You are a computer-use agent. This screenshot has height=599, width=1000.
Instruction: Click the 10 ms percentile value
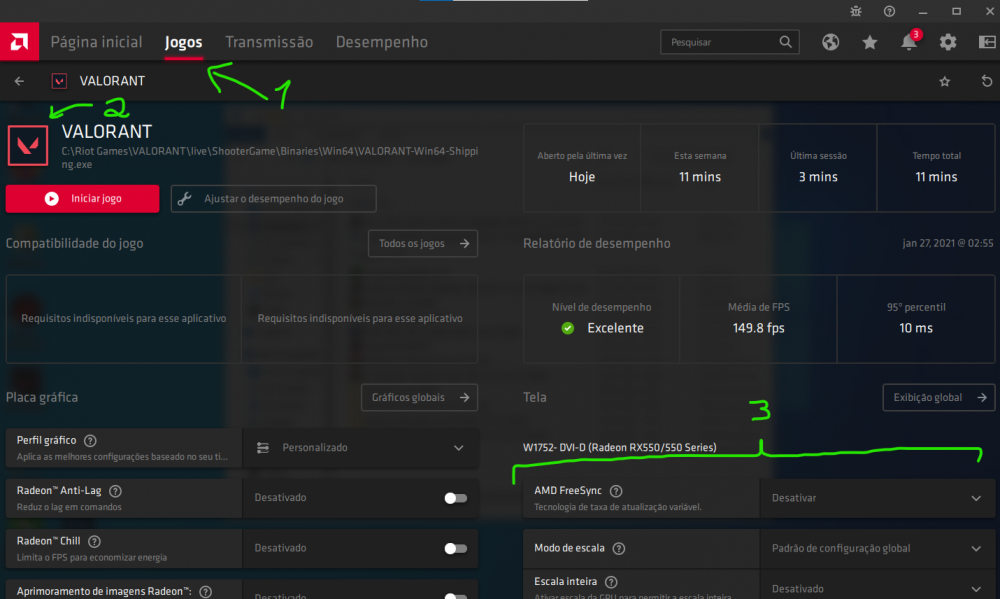tap(916, 328)
